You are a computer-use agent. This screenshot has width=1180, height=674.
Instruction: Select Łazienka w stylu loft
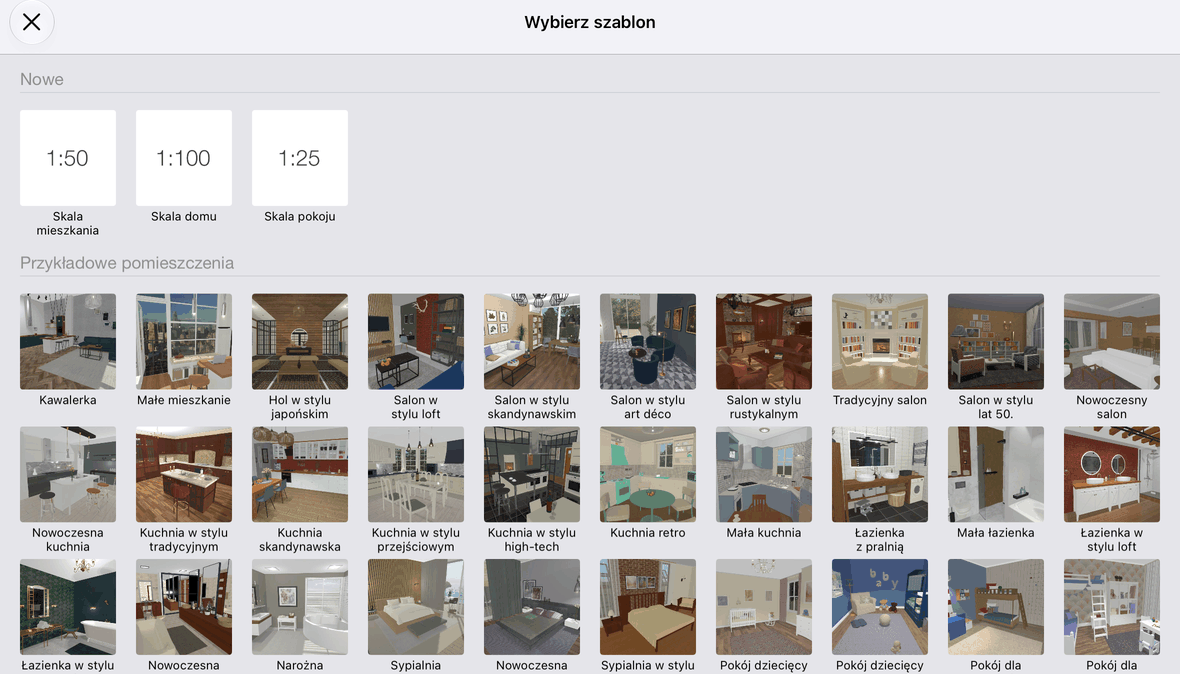[x=1111, y=474]
